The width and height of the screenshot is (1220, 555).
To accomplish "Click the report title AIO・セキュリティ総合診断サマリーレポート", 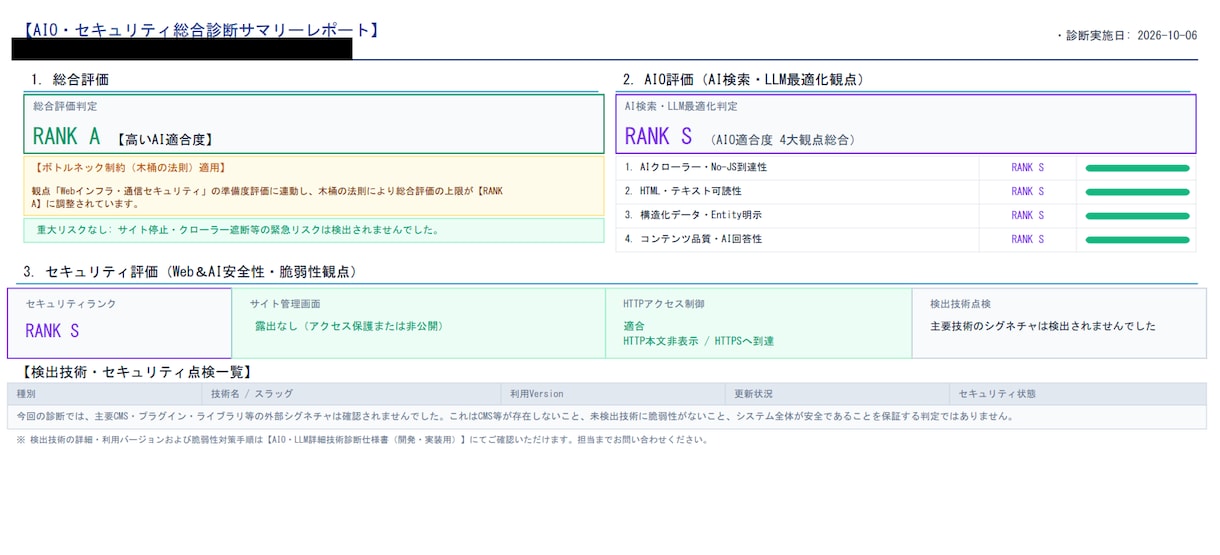I will 203,29.
